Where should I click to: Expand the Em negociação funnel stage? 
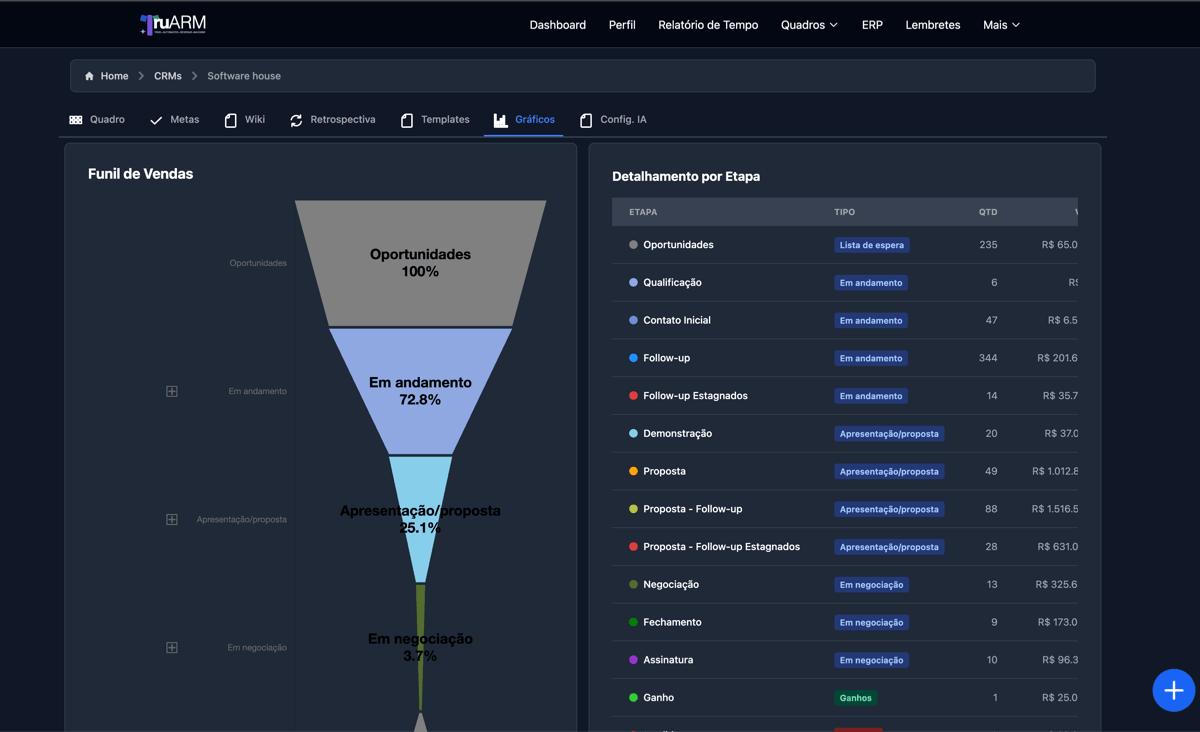click(172, 647)
